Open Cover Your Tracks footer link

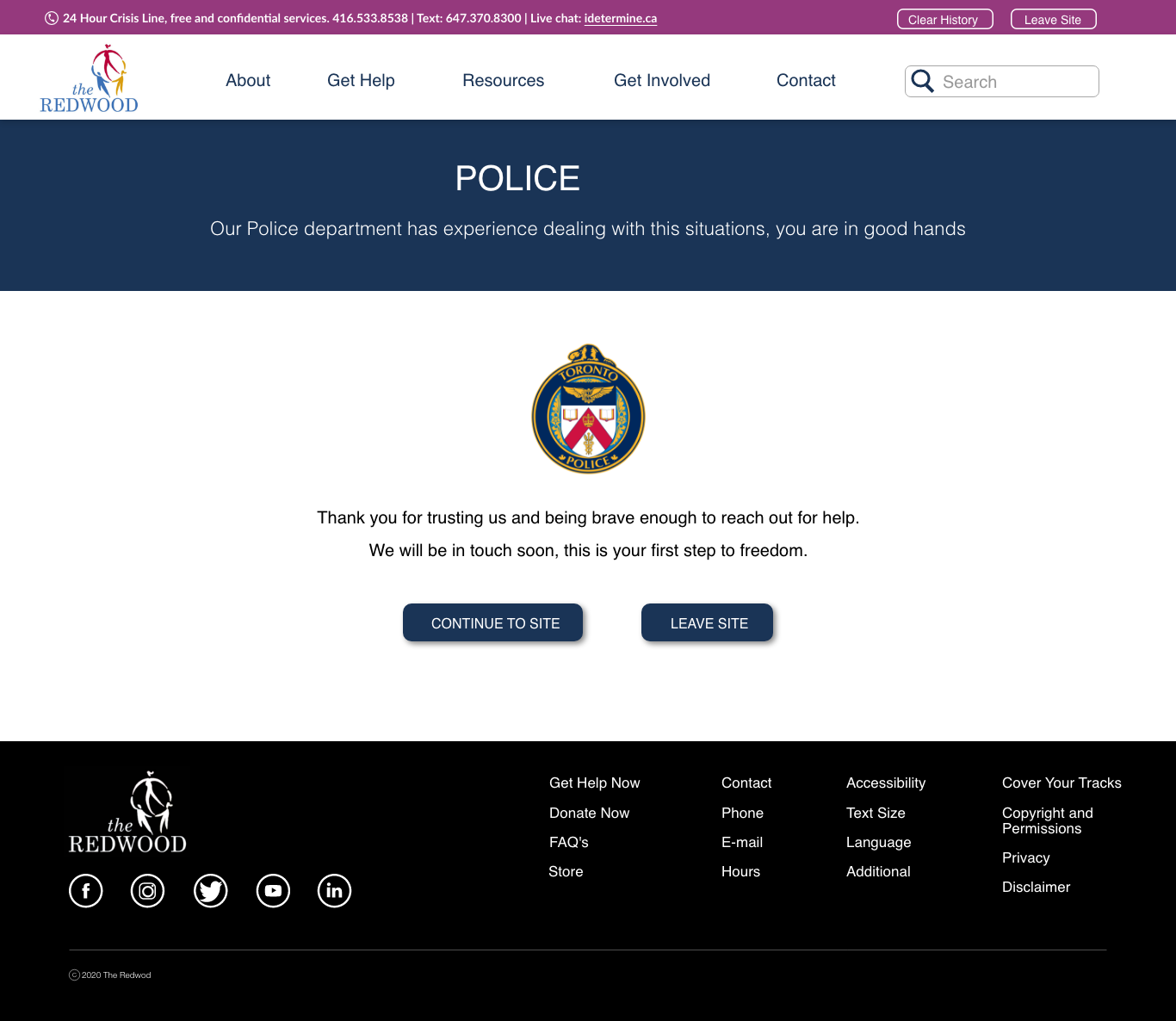(x=1061, y=783)
